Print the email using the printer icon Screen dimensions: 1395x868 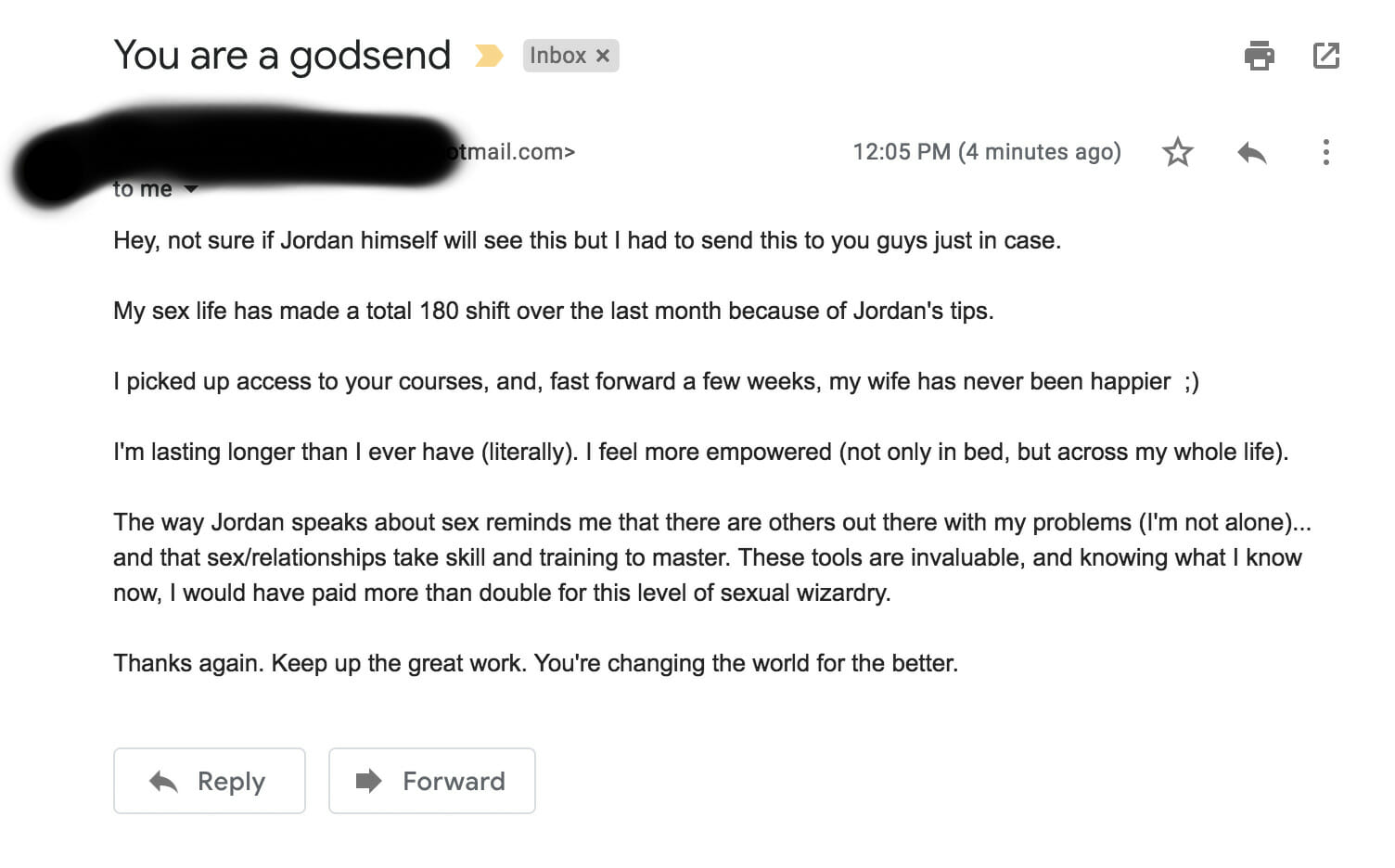point(1259,56)
